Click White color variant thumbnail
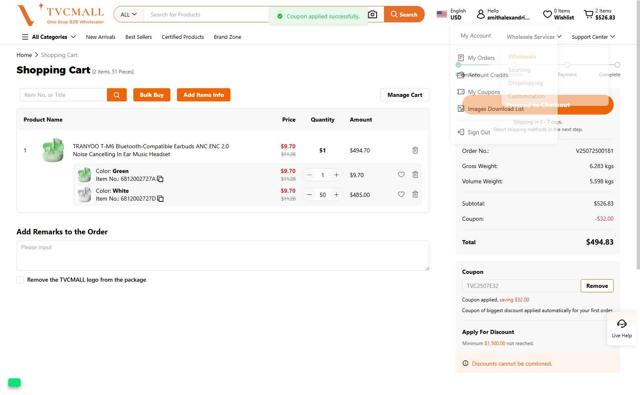 click(x=84, y=195)
